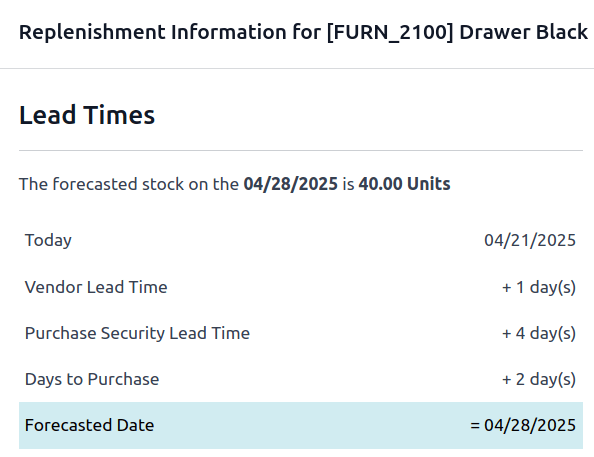
Task: Select the Lead Times section heading
Action: click(x=87, y=115)
